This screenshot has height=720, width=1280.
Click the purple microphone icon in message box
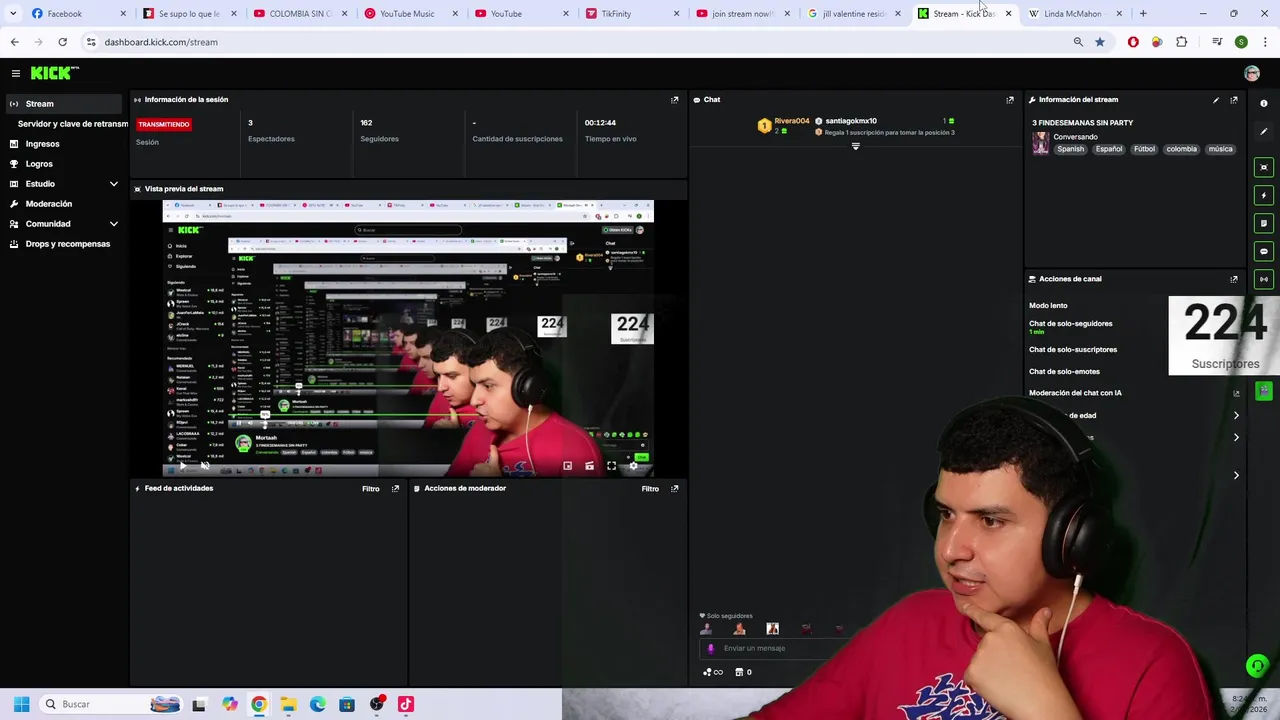(711, 648)
